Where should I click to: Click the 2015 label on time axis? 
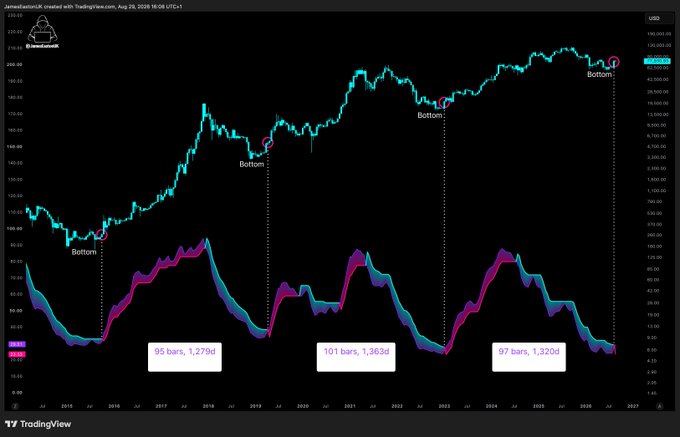pos(66,406)
